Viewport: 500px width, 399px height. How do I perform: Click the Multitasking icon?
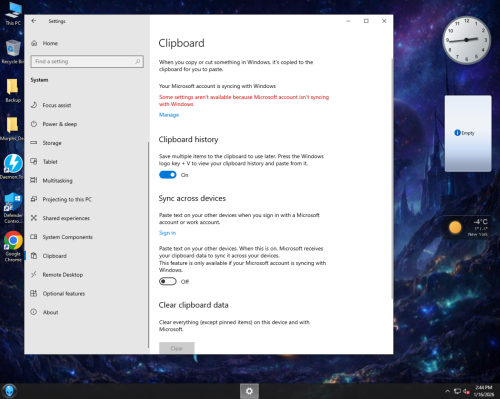coord(34,180)
